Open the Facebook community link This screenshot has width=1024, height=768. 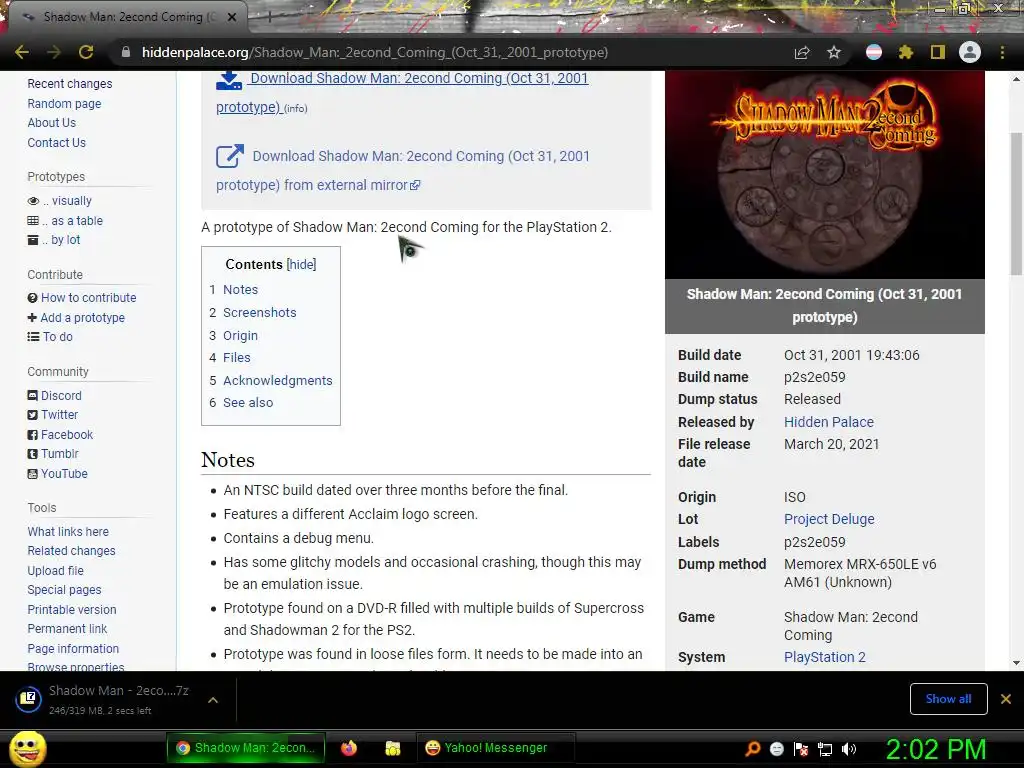tap(67, 435)
